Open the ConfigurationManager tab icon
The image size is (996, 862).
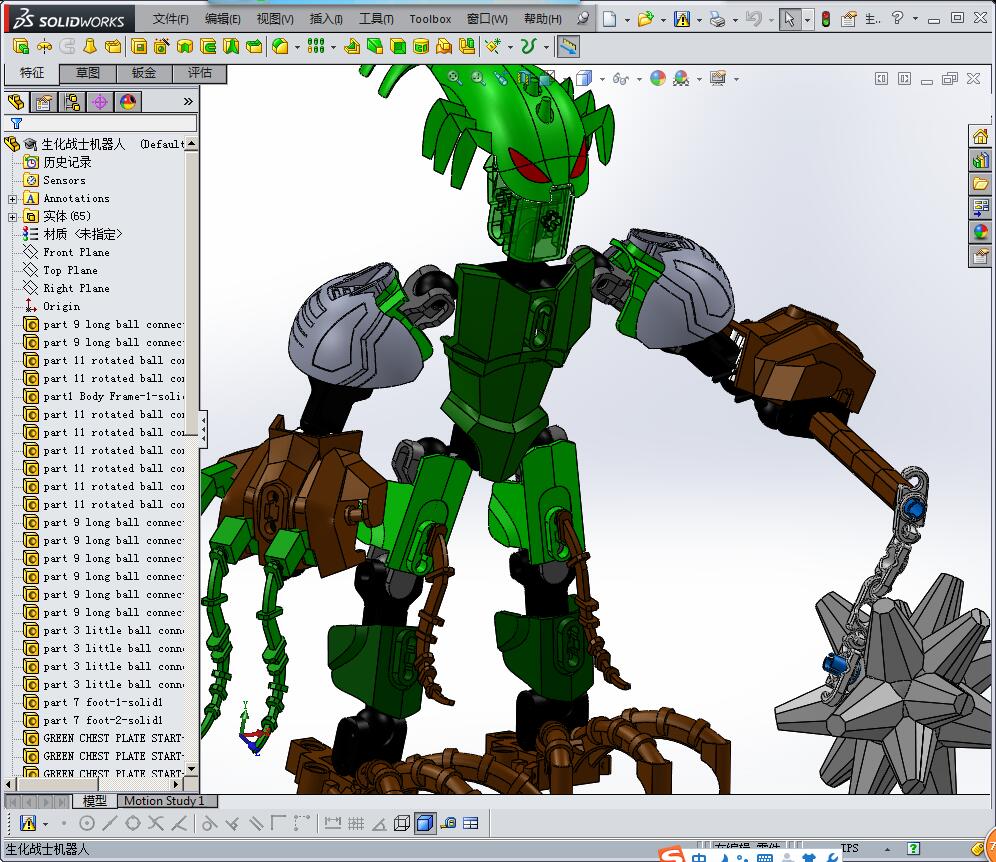coord(72,102)
